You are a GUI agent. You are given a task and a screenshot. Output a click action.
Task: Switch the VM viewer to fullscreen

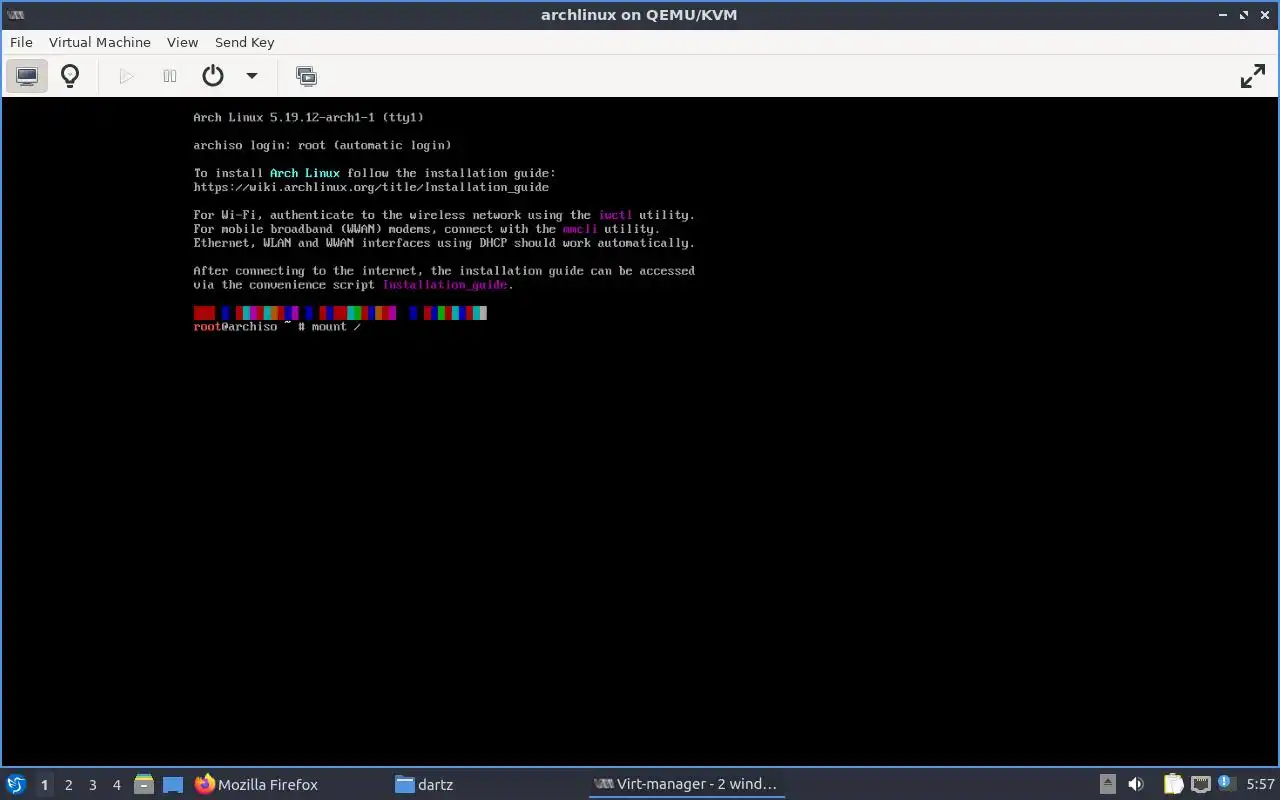[1253, 76]
